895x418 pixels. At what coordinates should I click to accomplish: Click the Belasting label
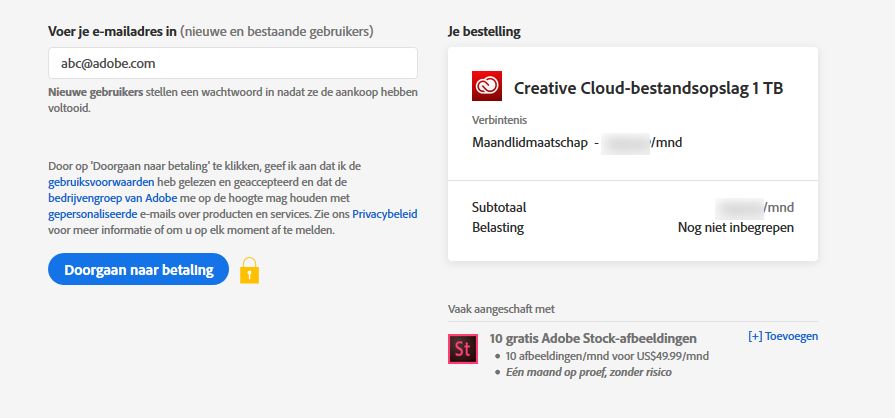pos(498,227)
